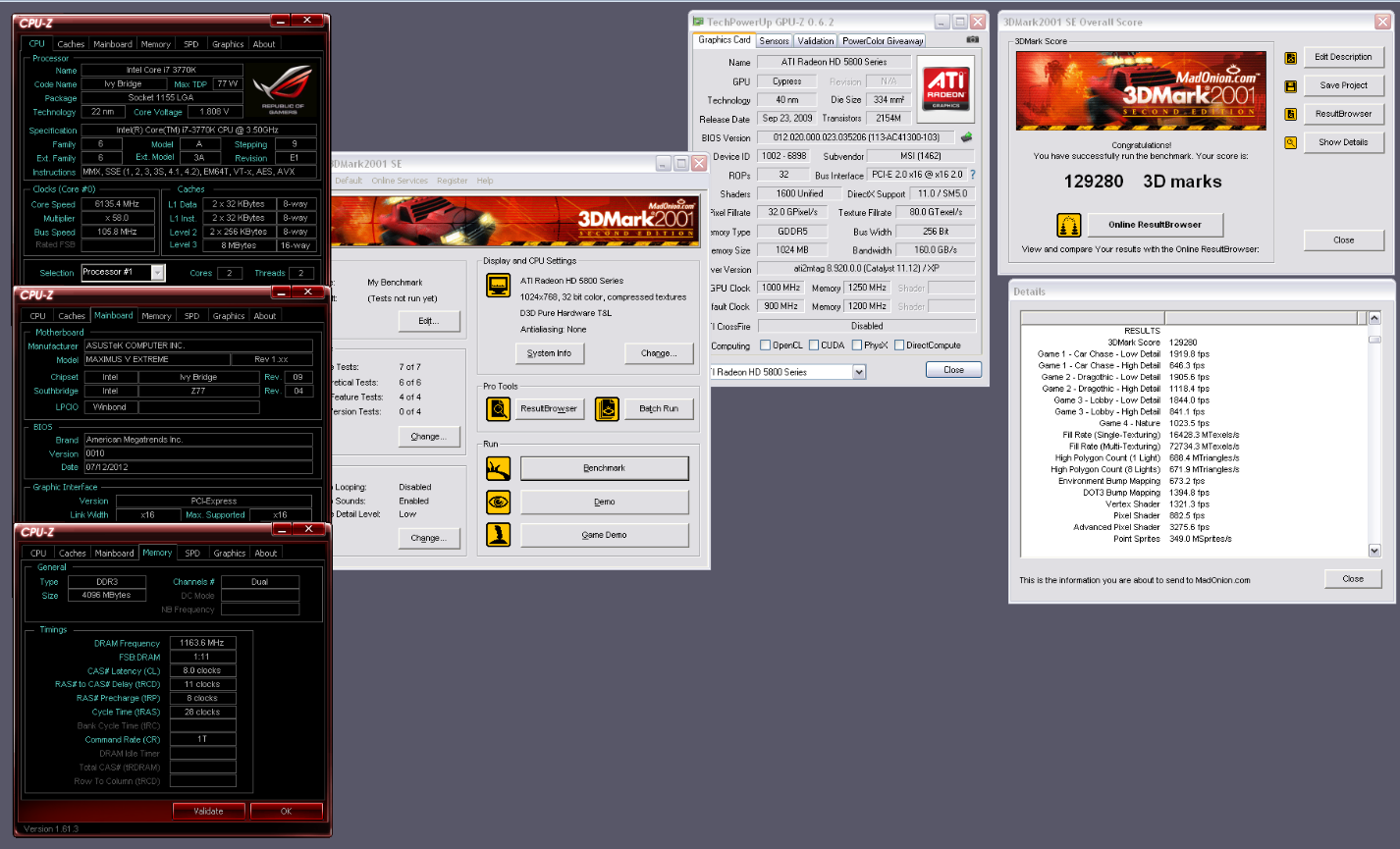Click the Benchmark run icon

(x=499, y=468)
